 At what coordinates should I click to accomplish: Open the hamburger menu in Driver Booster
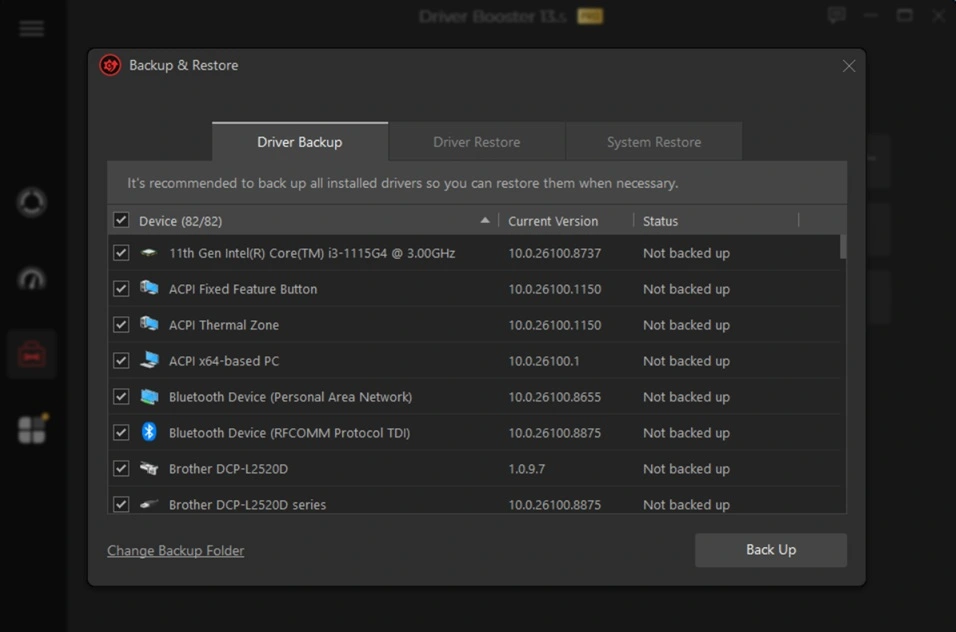[31, 28]
